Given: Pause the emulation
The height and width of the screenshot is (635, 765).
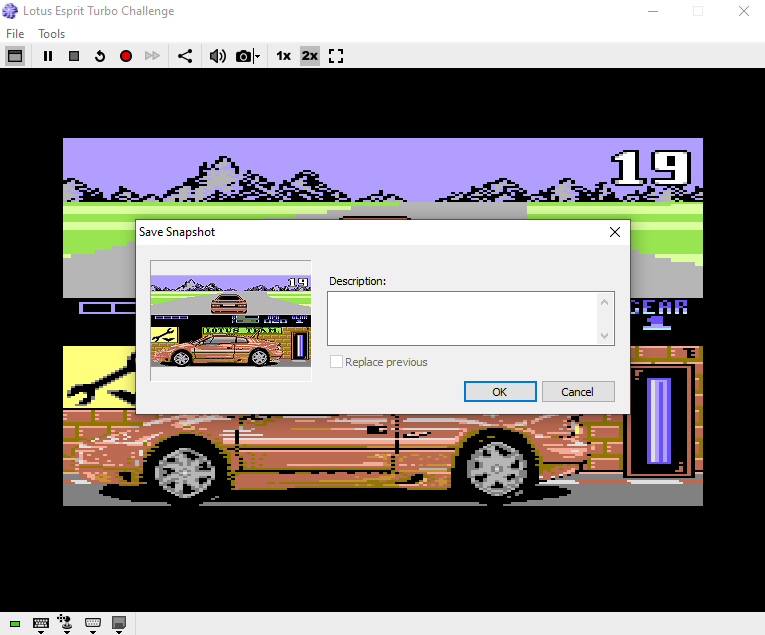Looking at the screenshot, I should click(x=48, y=56).
